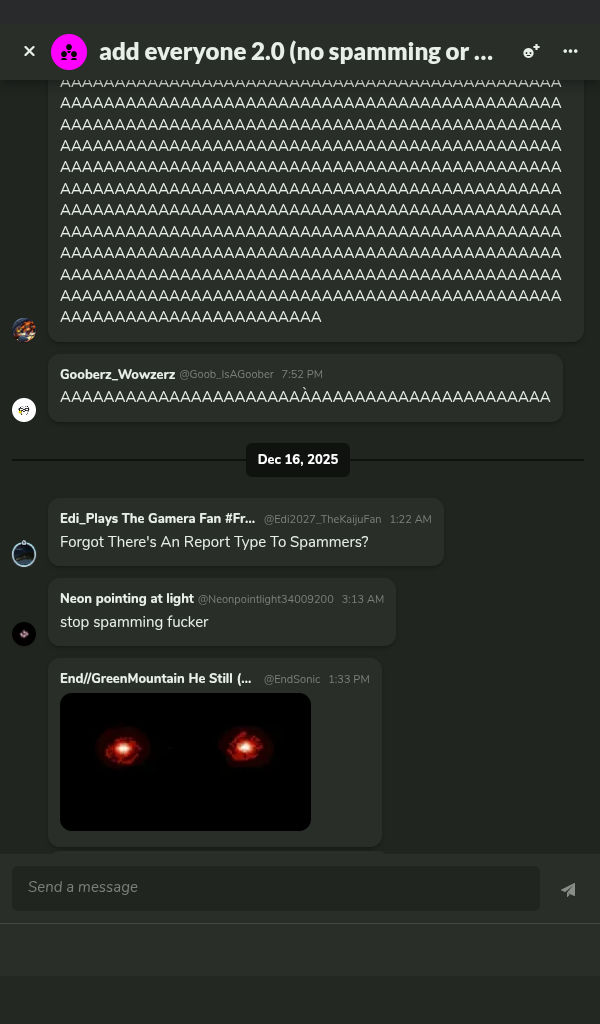Click the group chat title text
600x1024 pixels.
[x=296, y=52]
